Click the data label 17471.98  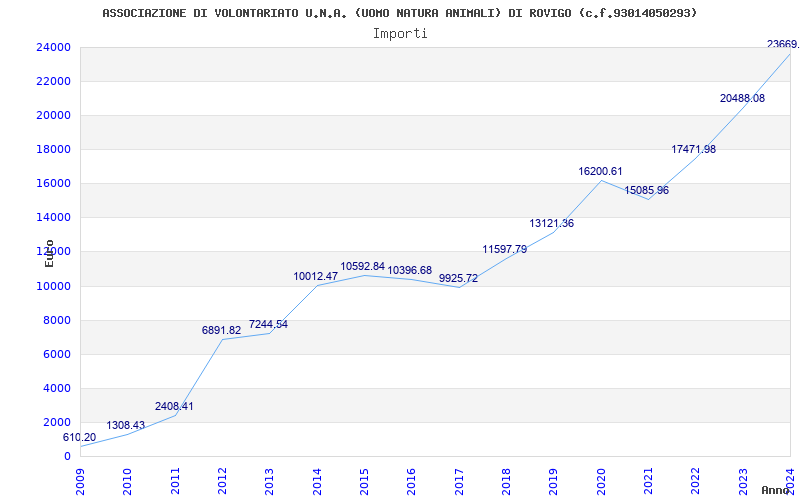tap(693, 149)
